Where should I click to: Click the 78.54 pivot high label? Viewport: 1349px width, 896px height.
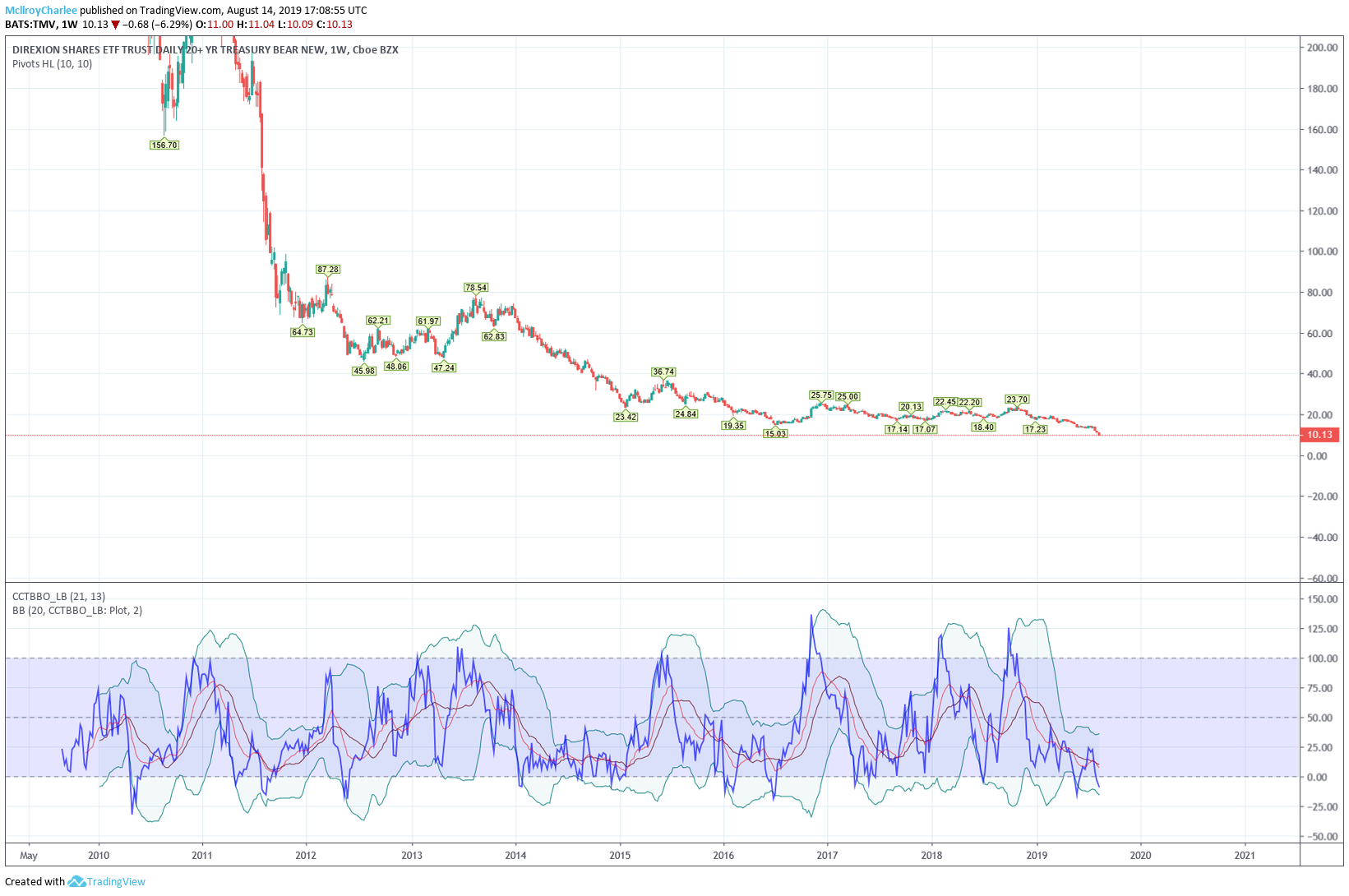coord(476,288)
